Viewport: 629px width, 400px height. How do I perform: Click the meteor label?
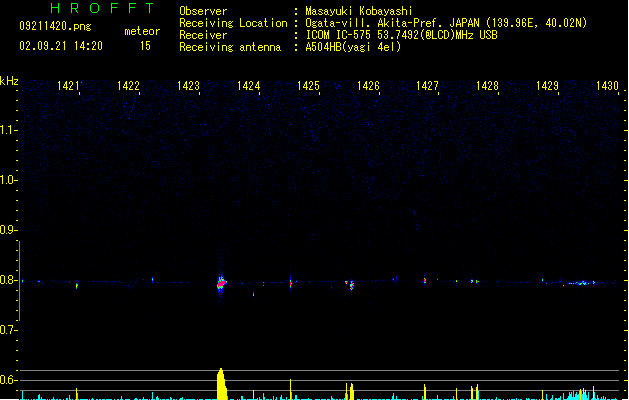point(142,31)
